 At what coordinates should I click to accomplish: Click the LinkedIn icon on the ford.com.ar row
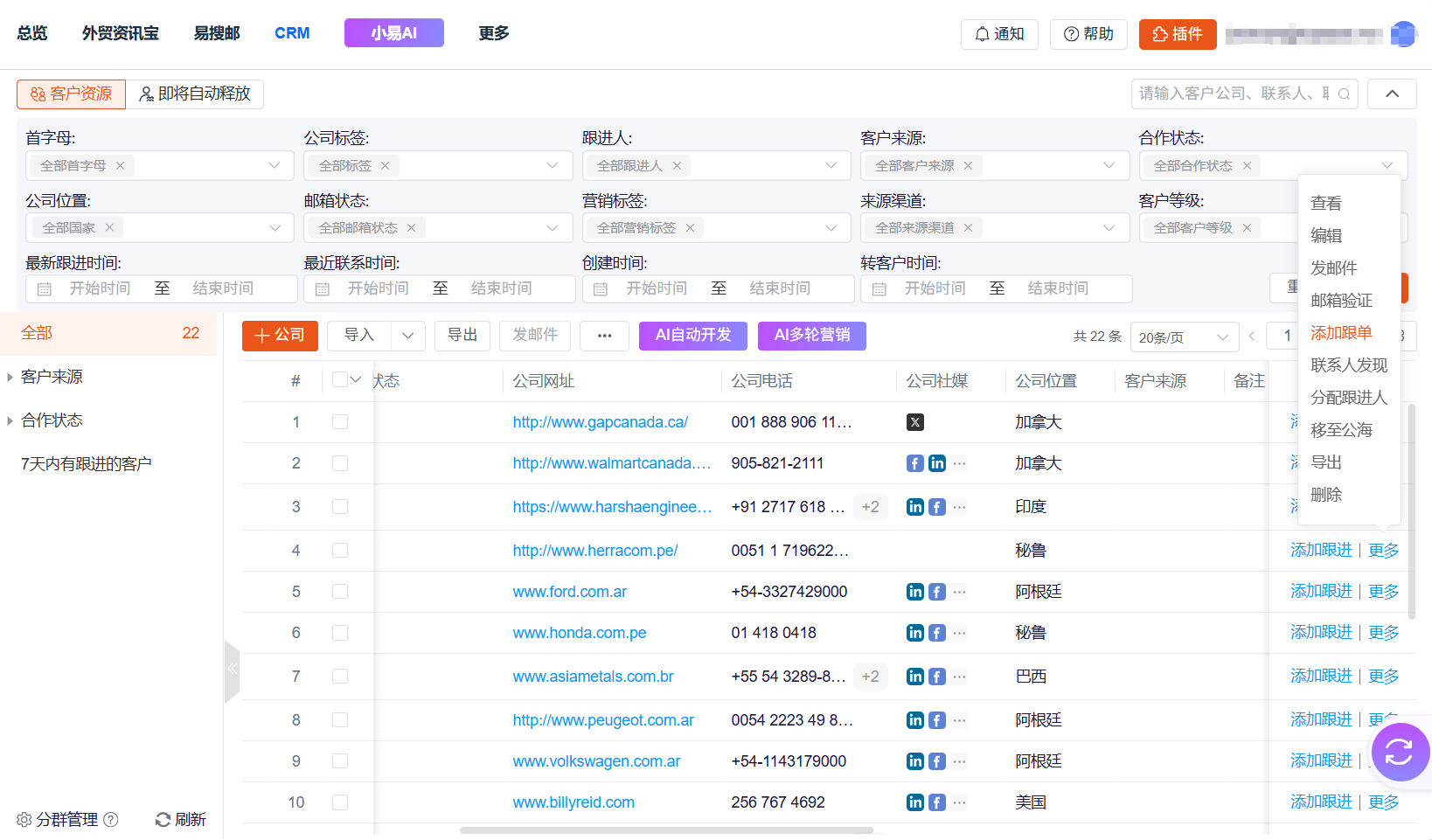click(914, 591)
